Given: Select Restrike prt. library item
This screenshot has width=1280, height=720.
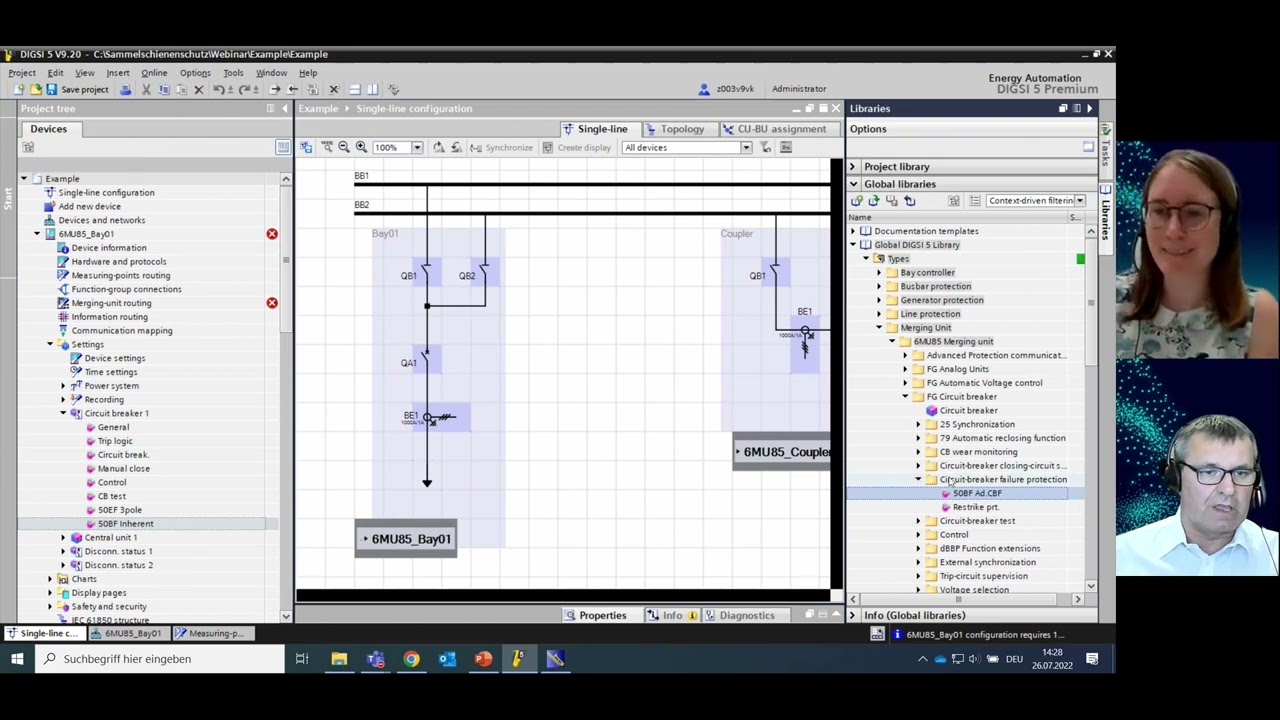Looking at the screenshot, I should (x=975, y=507).
